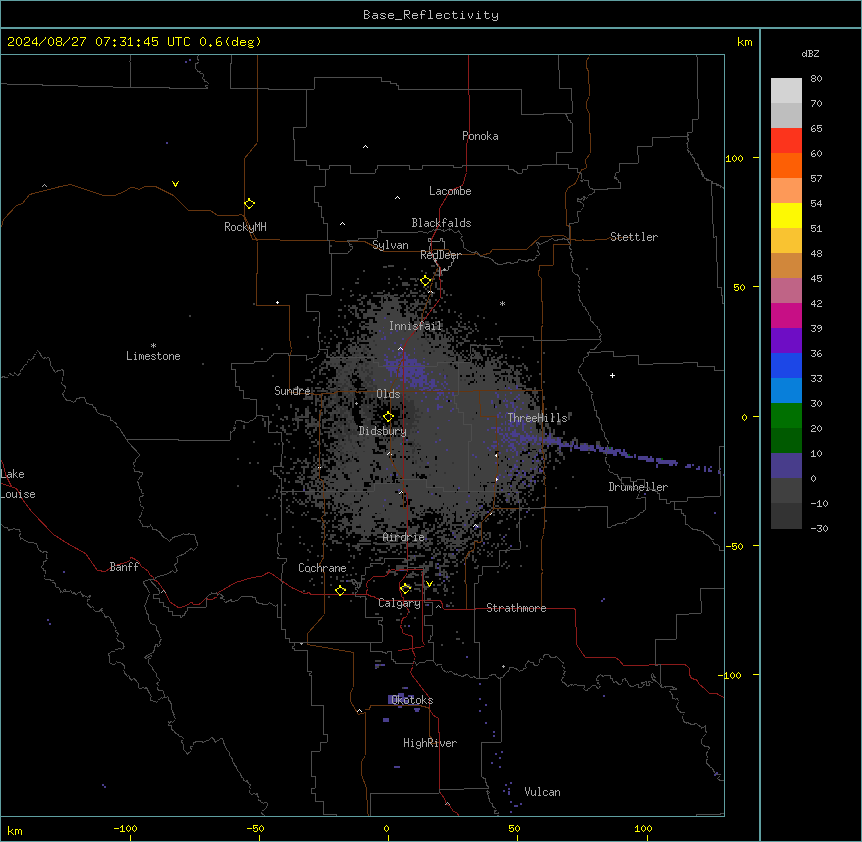Image resolution: width=862 pixels, height=842 pixels.
Task: Click the Cochrane city label
Action: tap(322, 568)
